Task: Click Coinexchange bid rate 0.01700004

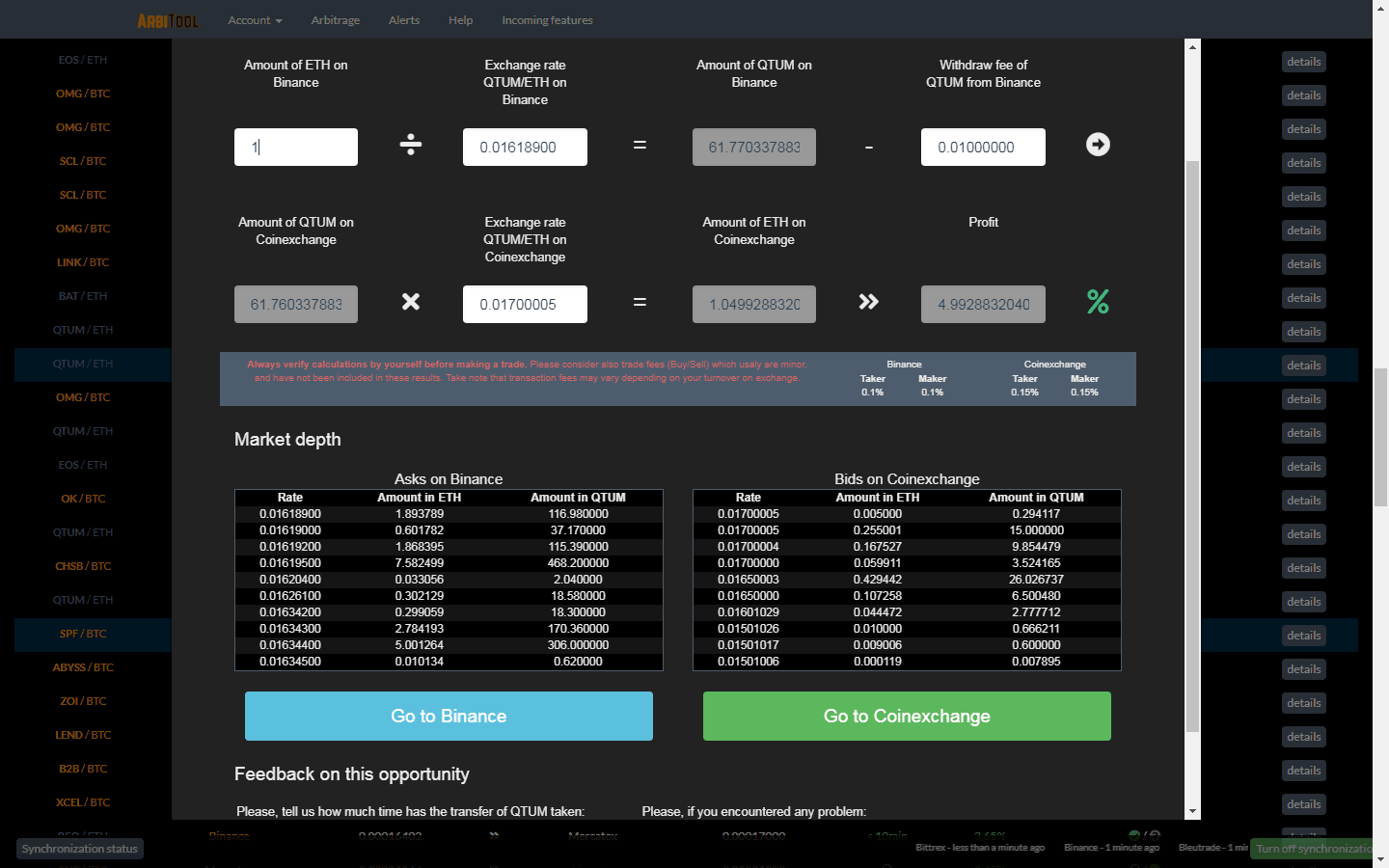Action: coord(749,547)
